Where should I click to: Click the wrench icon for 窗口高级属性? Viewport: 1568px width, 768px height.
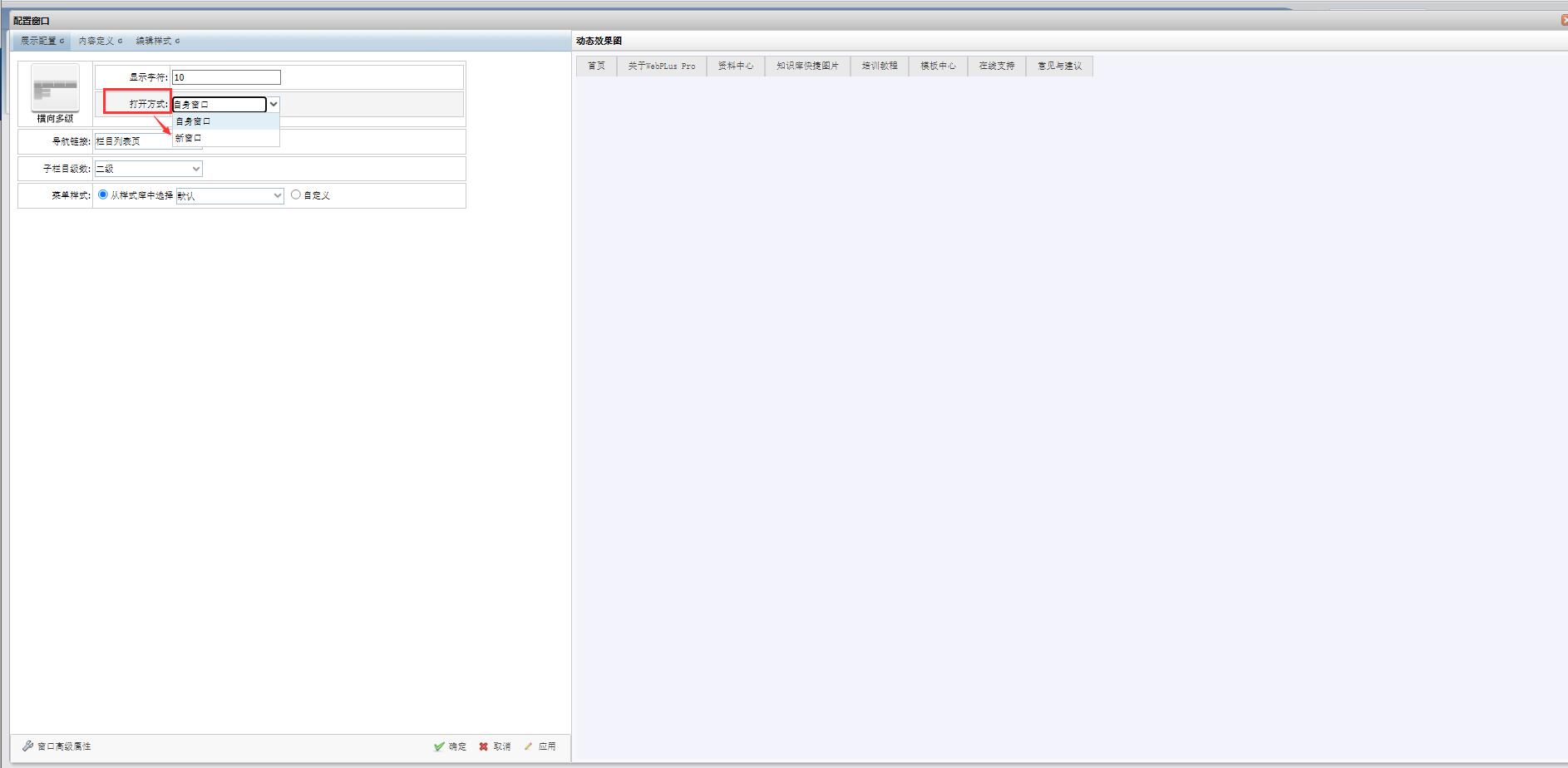27,746
